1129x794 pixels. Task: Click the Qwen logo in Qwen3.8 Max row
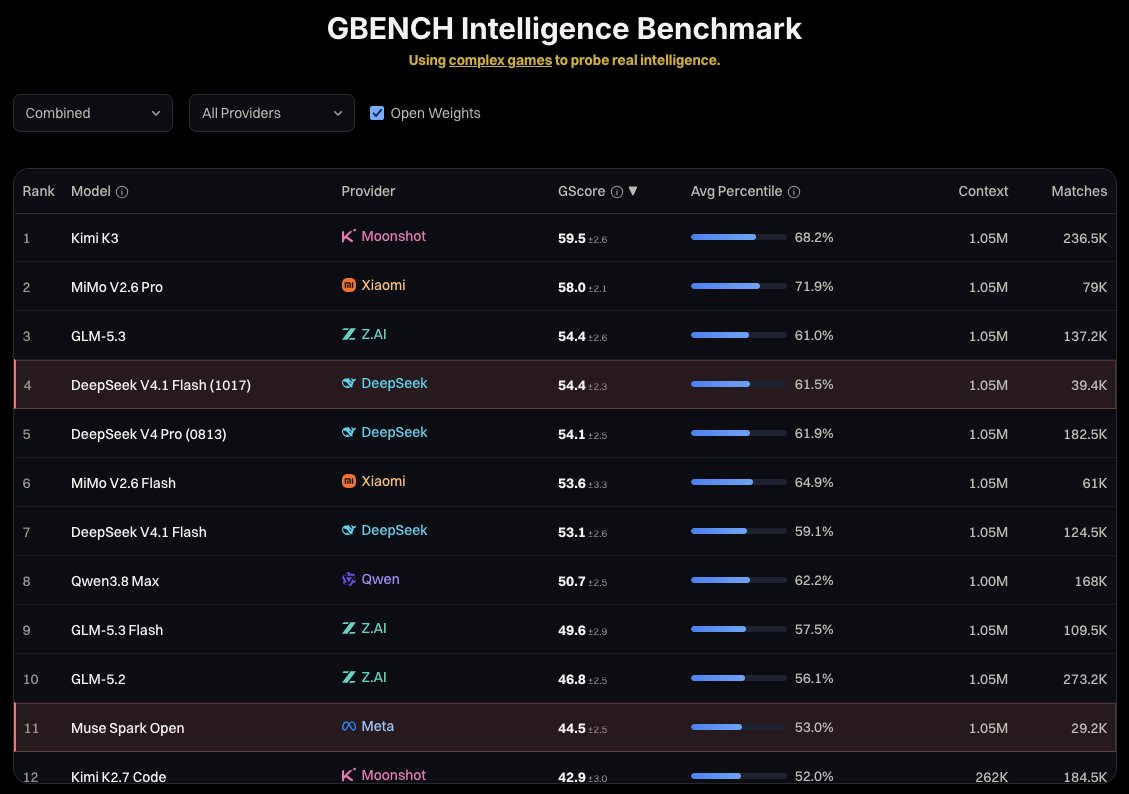click(348, 579)
